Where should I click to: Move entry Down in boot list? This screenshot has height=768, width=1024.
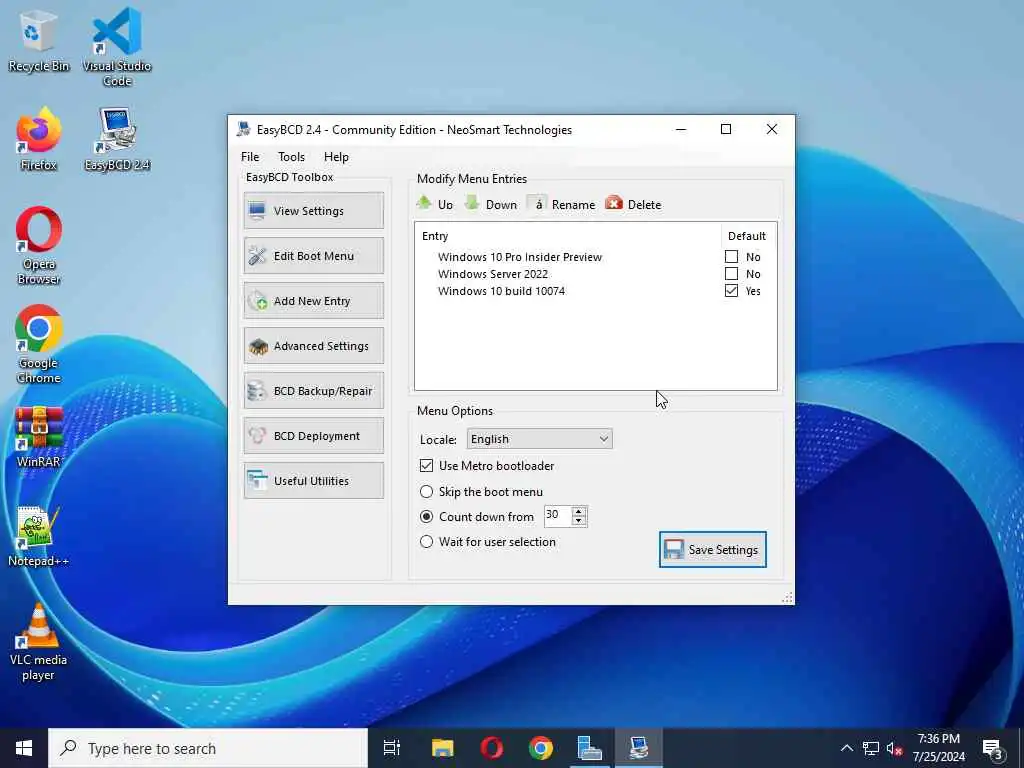[x=490, y=204]
